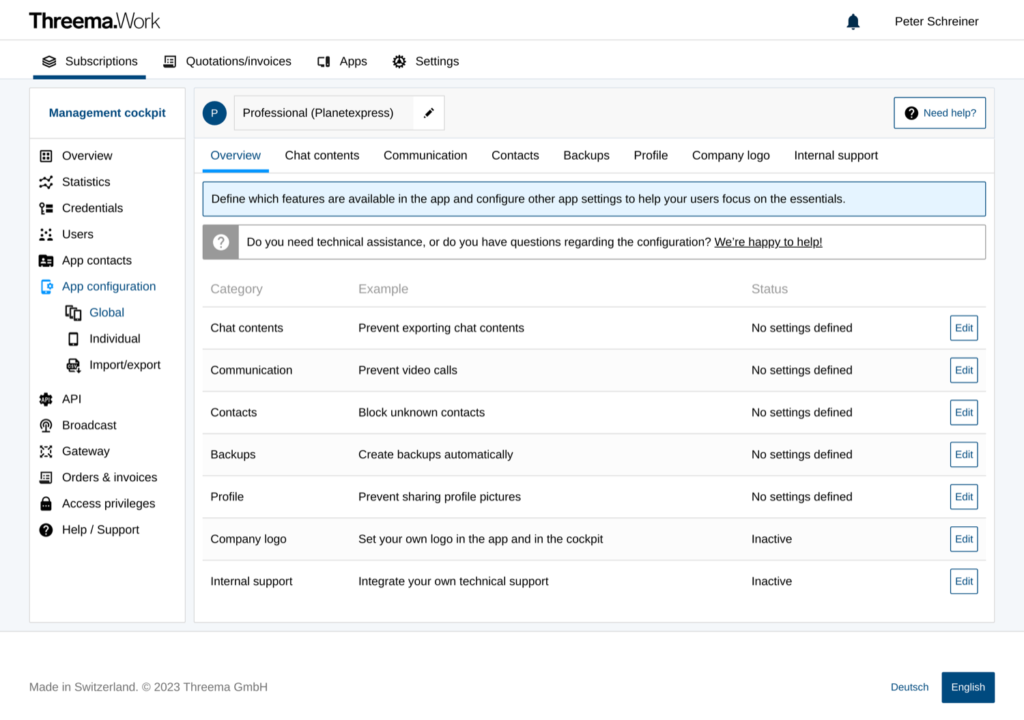This screenshot has height=720, width=1024.
Task: Click the notification bell icon
Action: (853, 21)
